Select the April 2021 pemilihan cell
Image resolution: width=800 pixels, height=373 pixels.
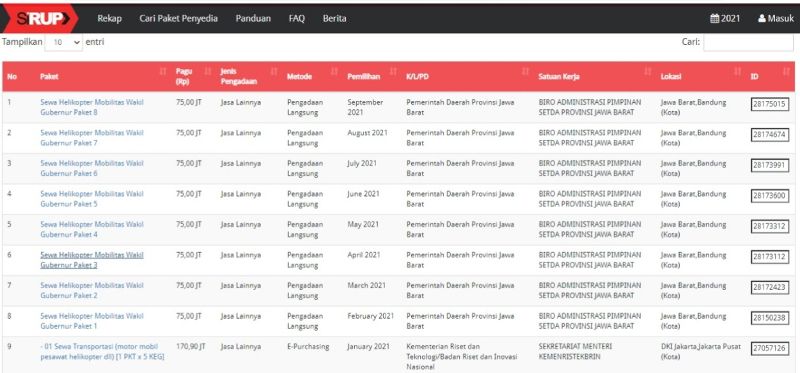(364, 255)
